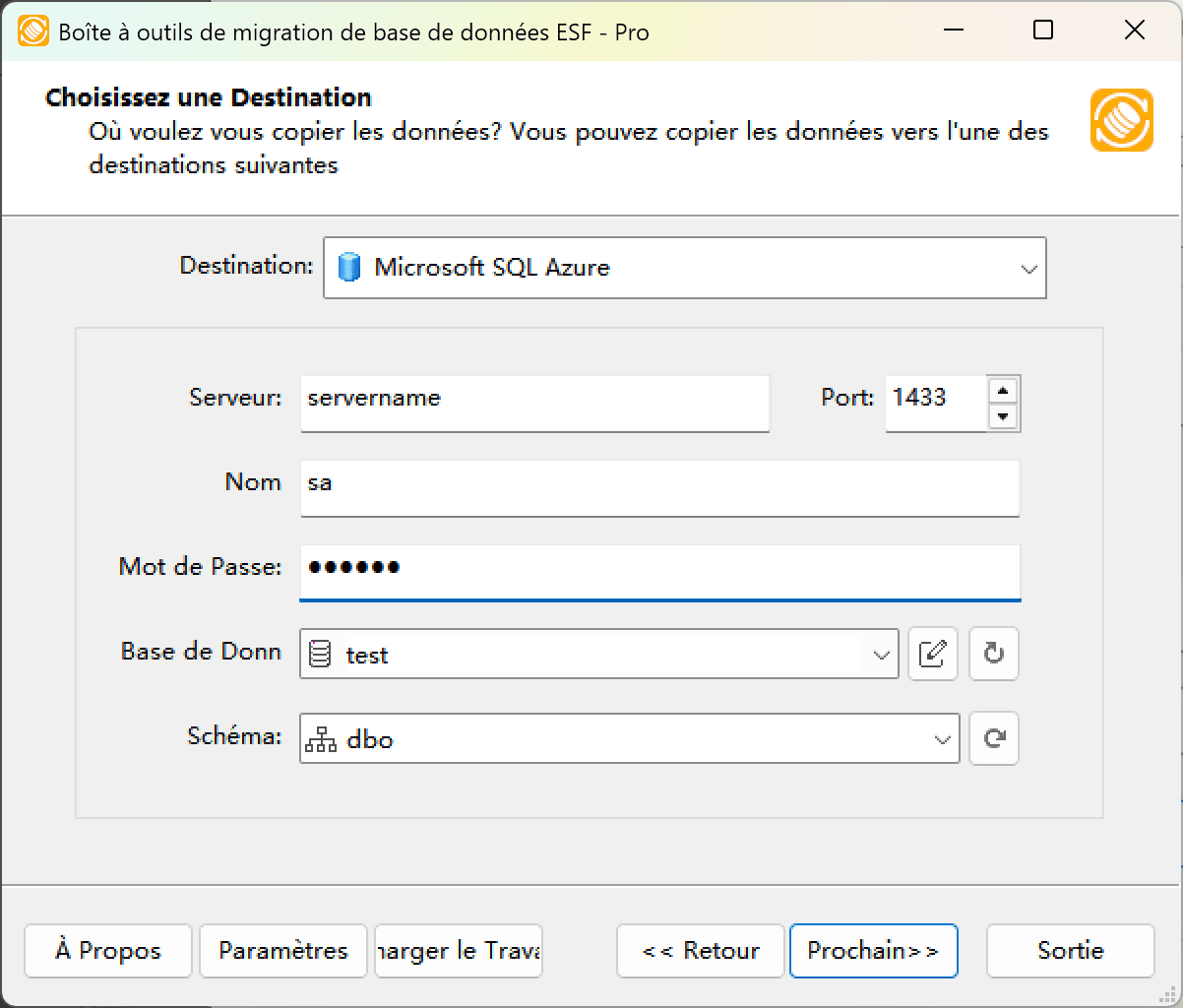Click the refresh icon beside database list
The image size is (1183, 1008).
point(993,654)
